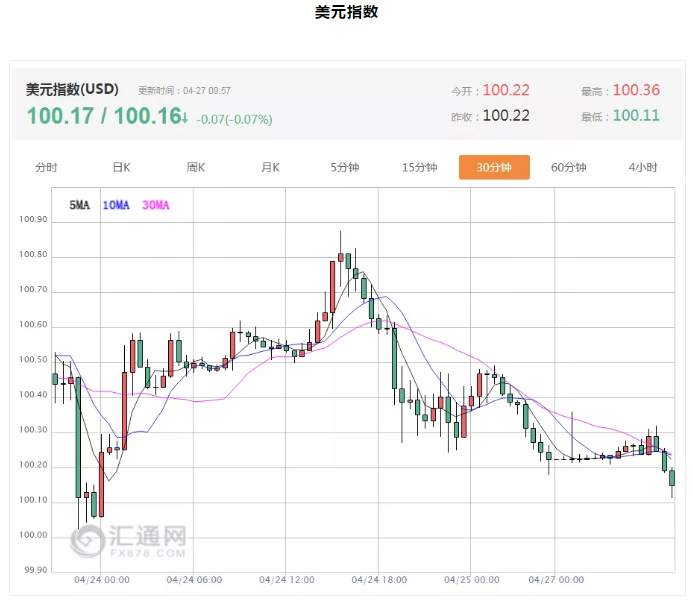Click the blue 10MA legend label
The width and height of the screenshot is (693, 603).
116,205
